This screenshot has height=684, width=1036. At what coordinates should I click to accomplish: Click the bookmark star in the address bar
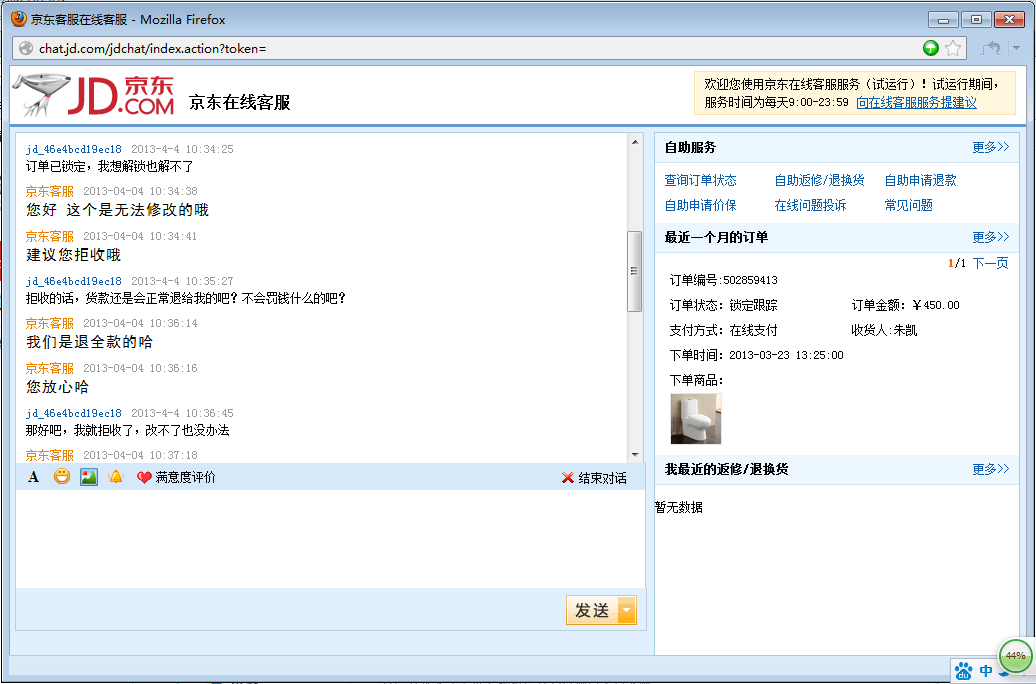[952, 47]
